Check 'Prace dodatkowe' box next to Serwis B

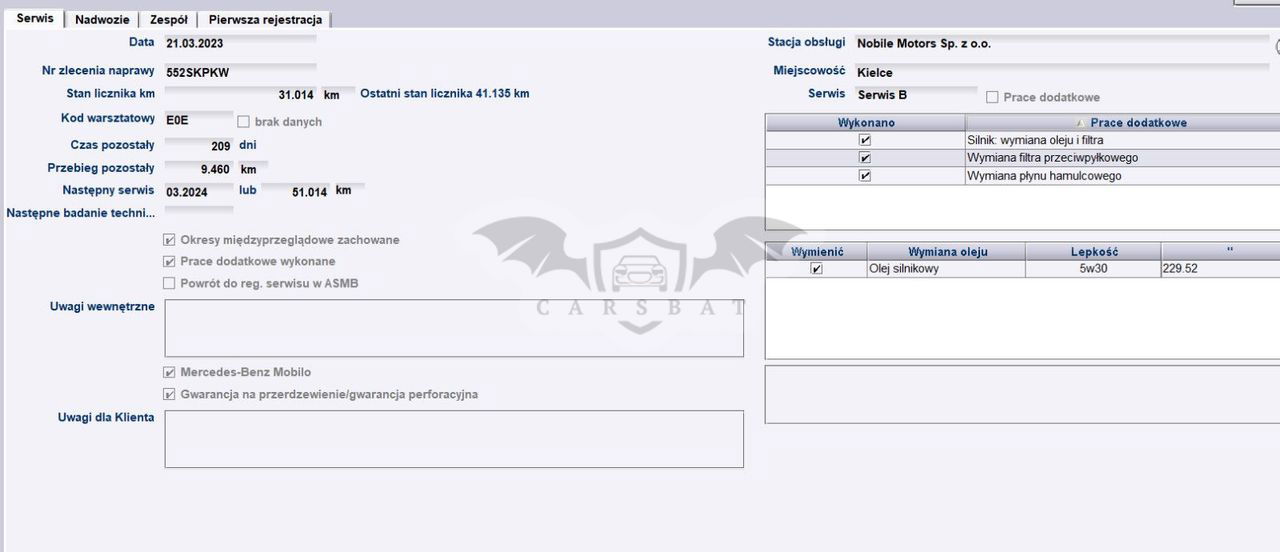[992, 98]
